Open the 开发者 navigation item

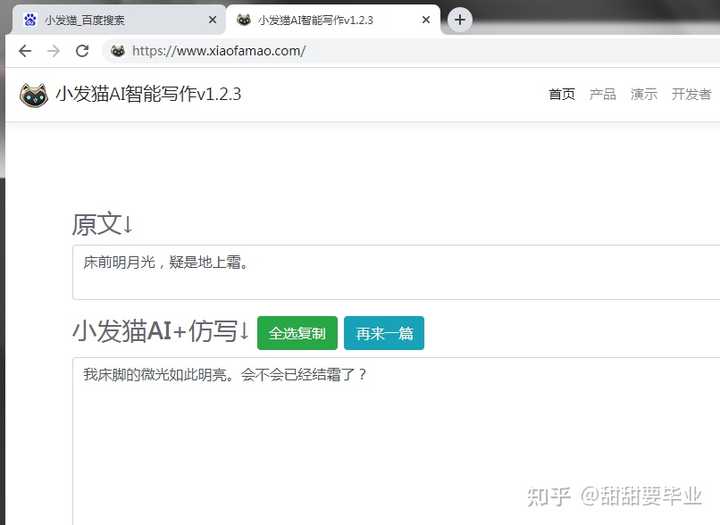coord(691,94)
